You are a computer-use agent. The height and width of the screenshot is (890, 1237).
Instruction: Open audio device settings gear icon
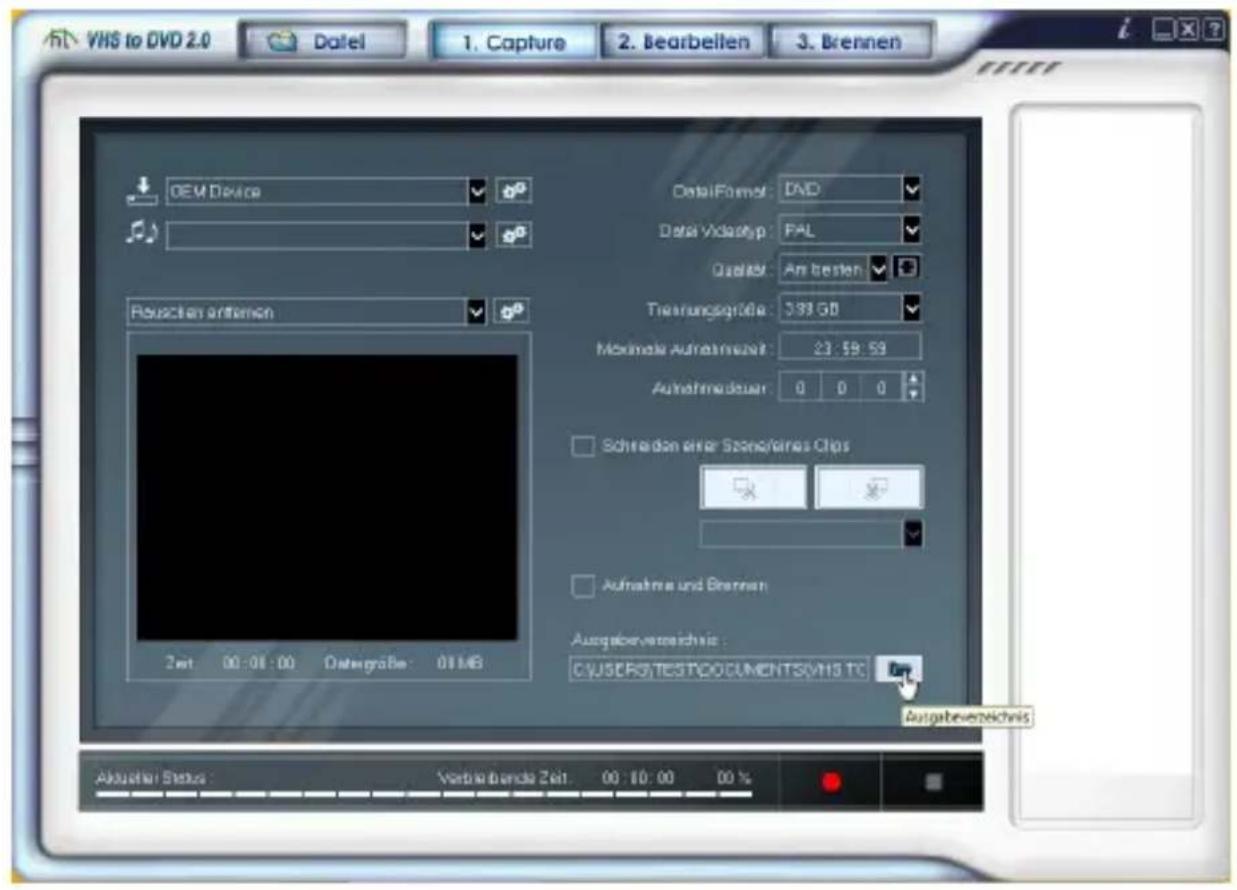(515, 235)
